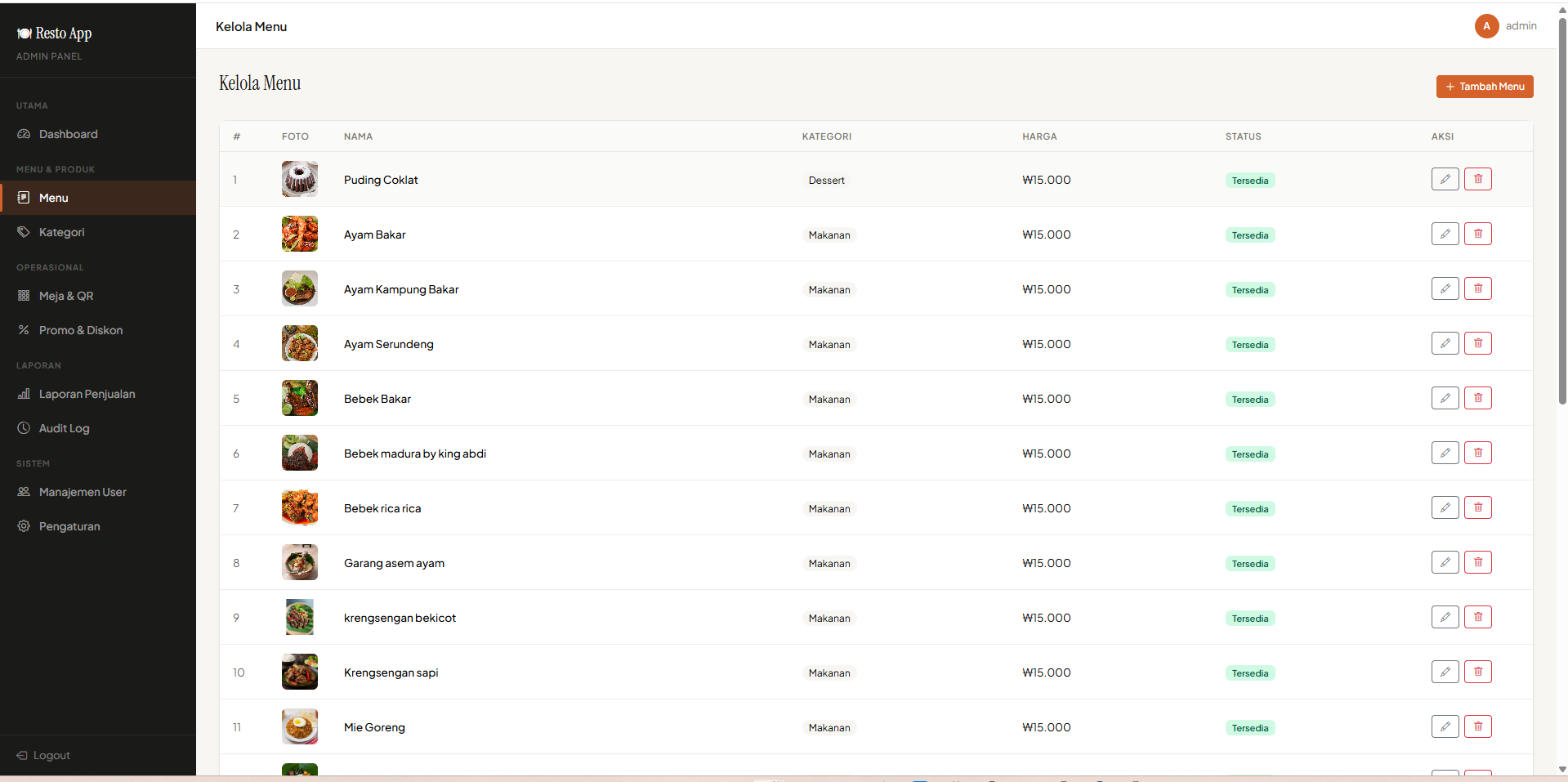The width and height of the screenshot is (1568, 782).
Task: Edit Krengsengan sapi menu
Action: [x=1445, y=672]
